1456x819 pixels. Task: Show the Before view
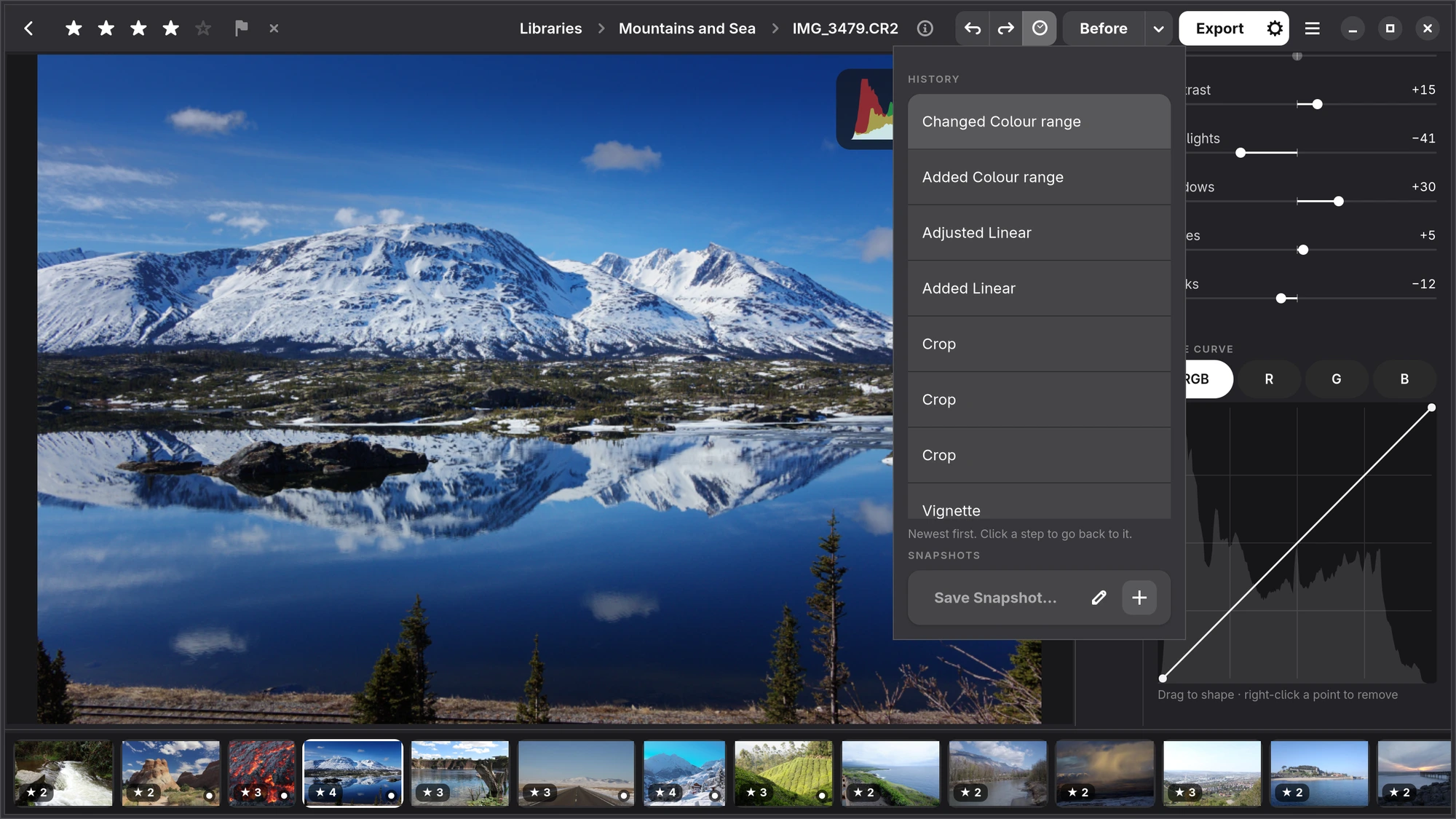tap(1103, 28)
